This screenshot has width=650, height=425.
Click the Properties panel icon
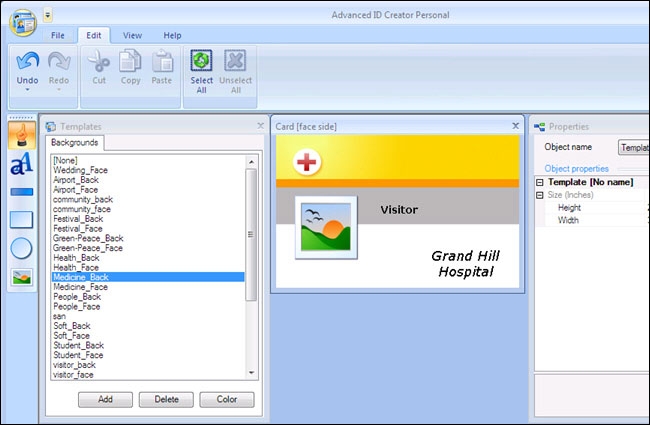pyautogui.click(x=539, y=127)
